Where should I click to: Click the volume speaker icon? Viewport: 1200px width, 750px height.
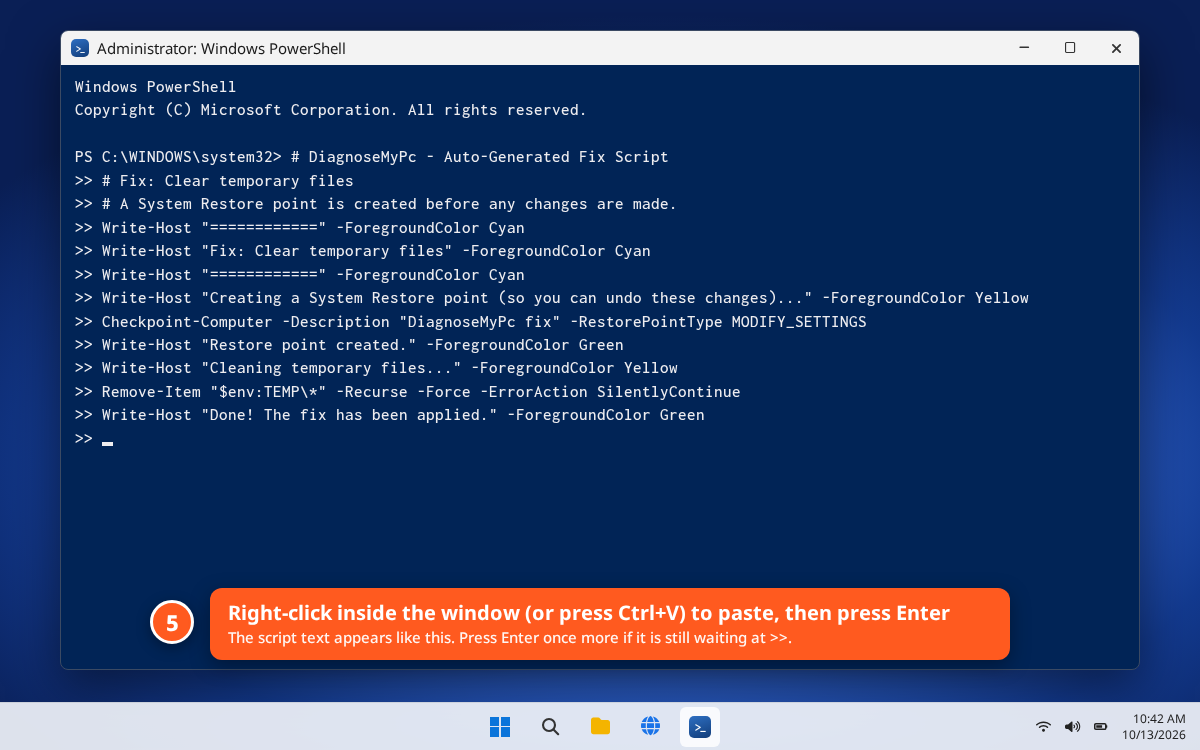coord(1072,727)
